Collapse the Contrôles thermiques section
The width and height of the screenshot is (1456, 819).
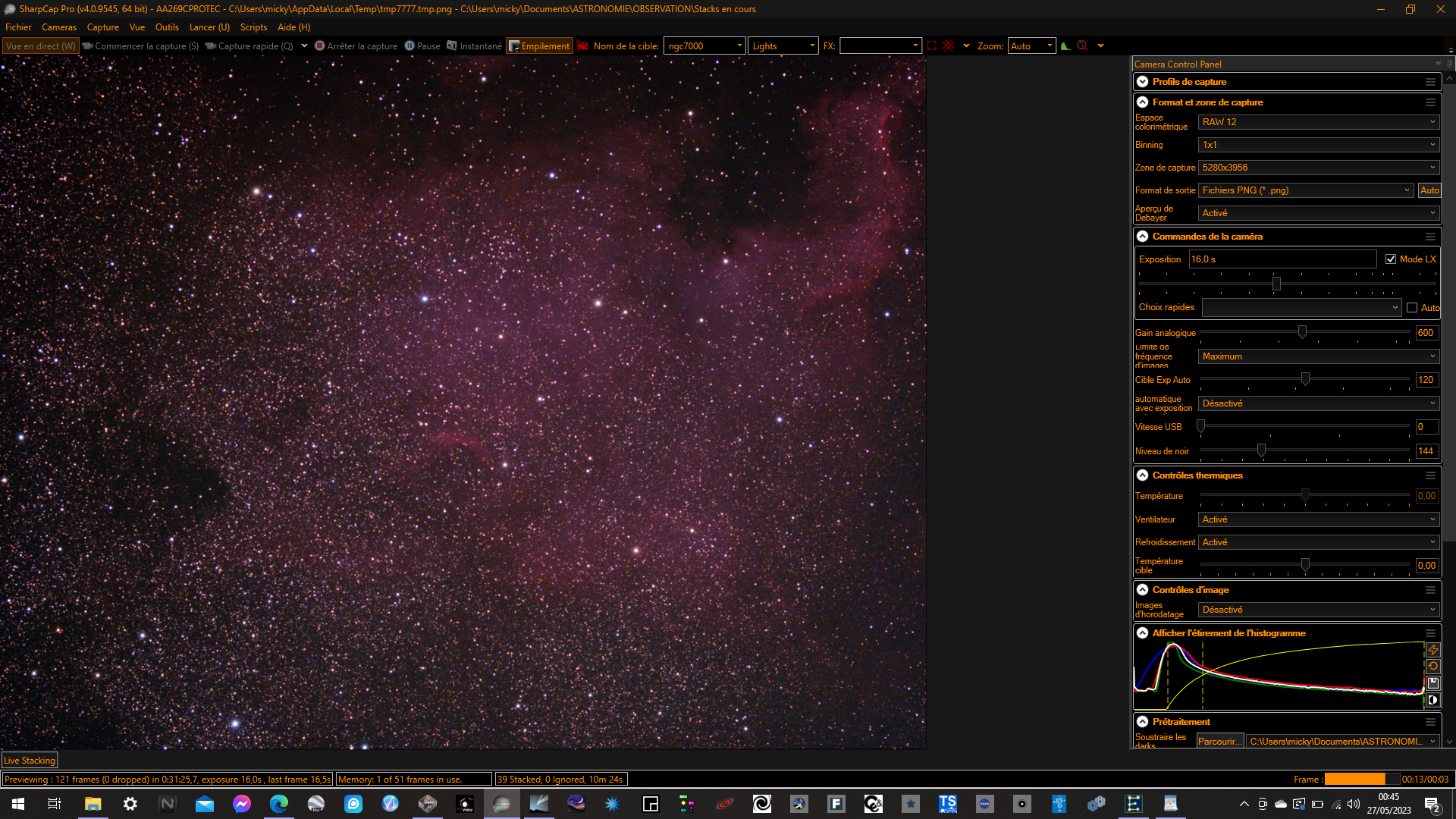point(1142,475)
